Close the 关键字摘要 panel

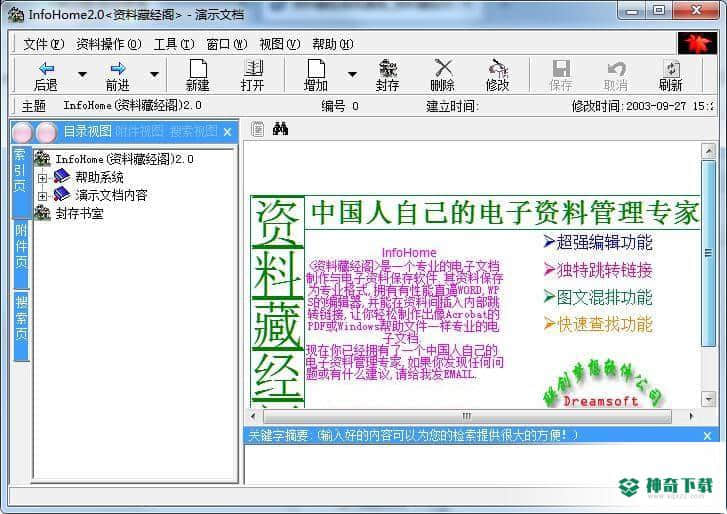[x=707, y=436]
